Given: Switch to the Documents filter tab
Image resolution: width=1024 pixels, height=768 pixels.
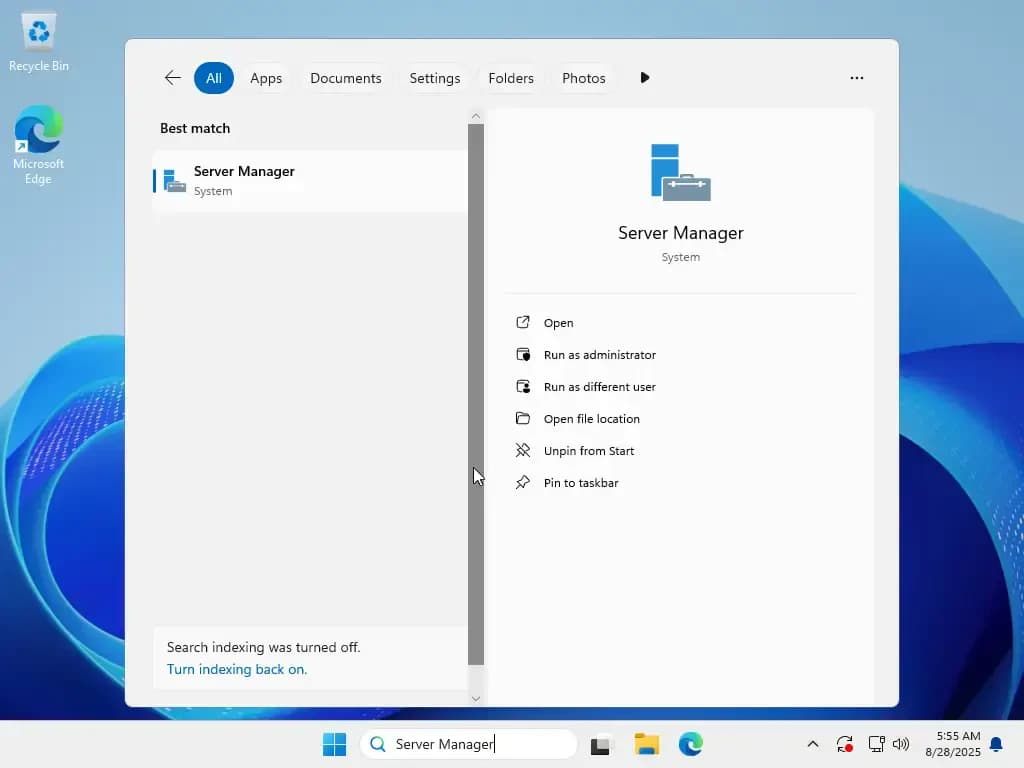Looking at the screenshot, I should [345, 78].
